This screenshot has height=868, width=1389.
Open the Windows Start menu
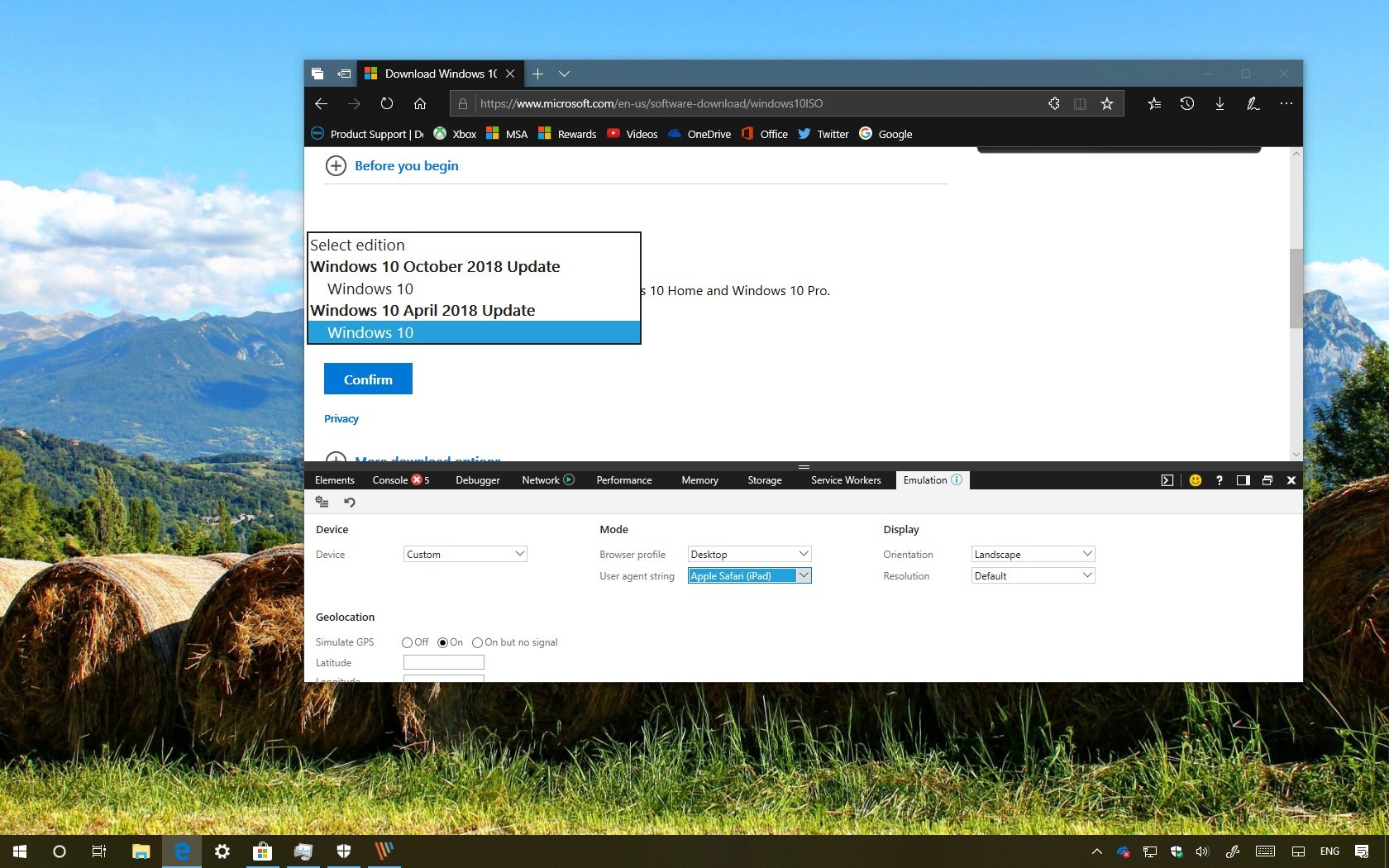click(x=20, y=851)
